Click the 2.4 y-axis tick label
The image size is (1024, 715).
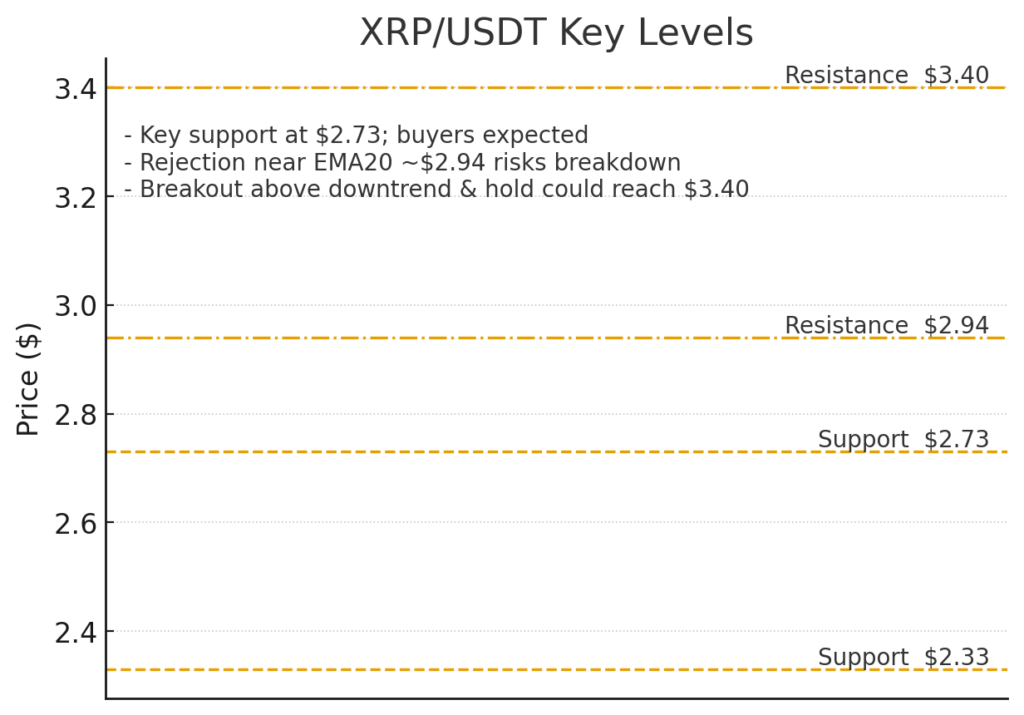(x=76, y=633)
